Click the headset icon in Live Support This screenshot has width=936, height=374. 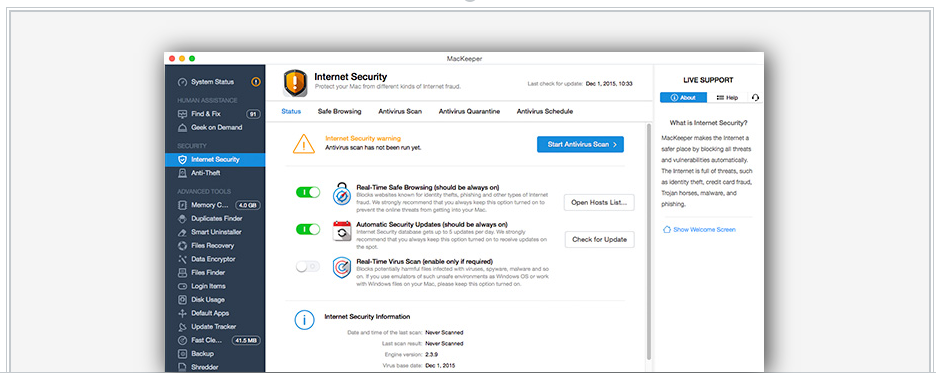coord(756,98)
